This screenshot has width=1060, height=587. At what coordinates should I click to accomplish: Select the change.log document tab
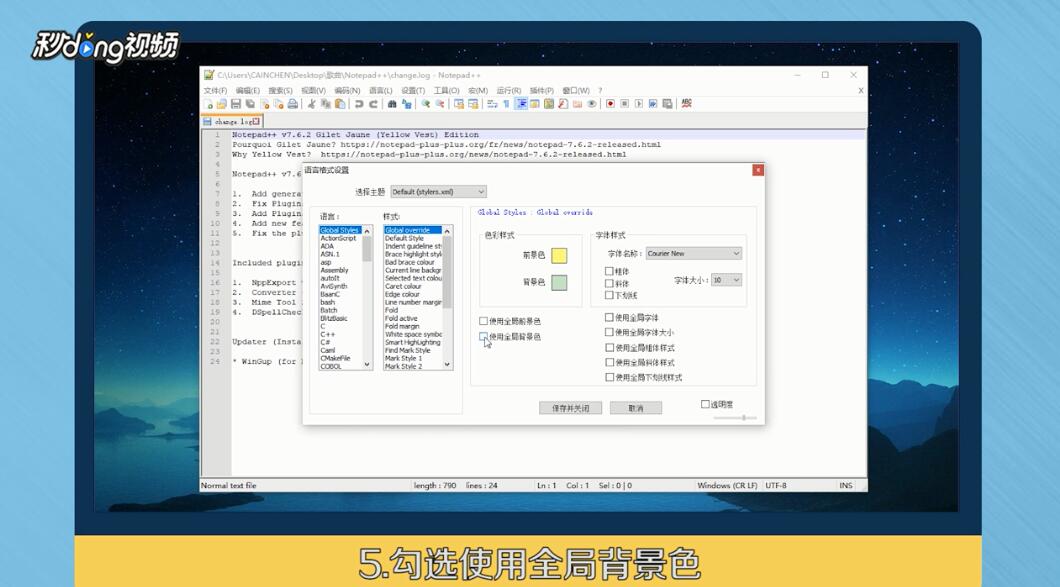(232, 122)
